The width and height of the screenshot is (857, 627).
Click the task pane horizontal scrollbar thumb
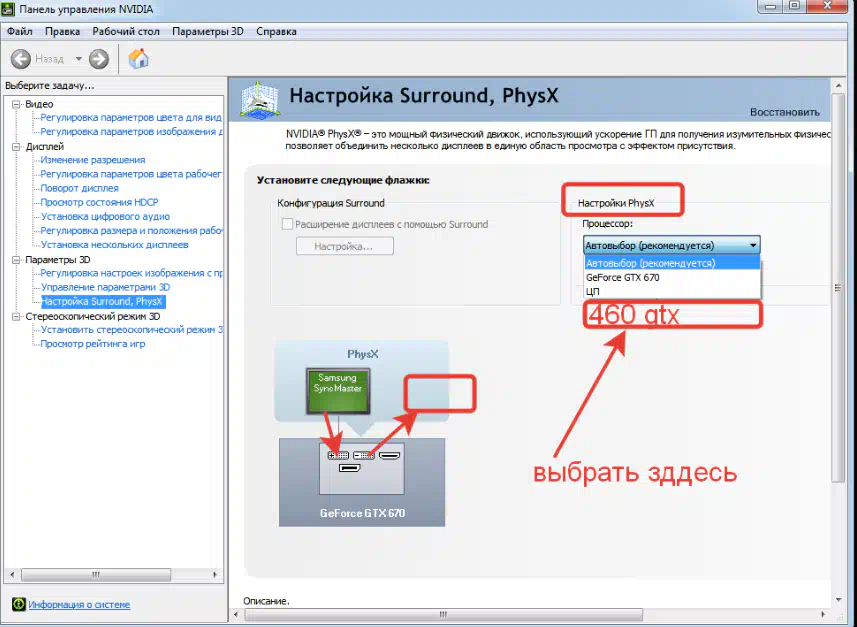(x=96, y=575)
